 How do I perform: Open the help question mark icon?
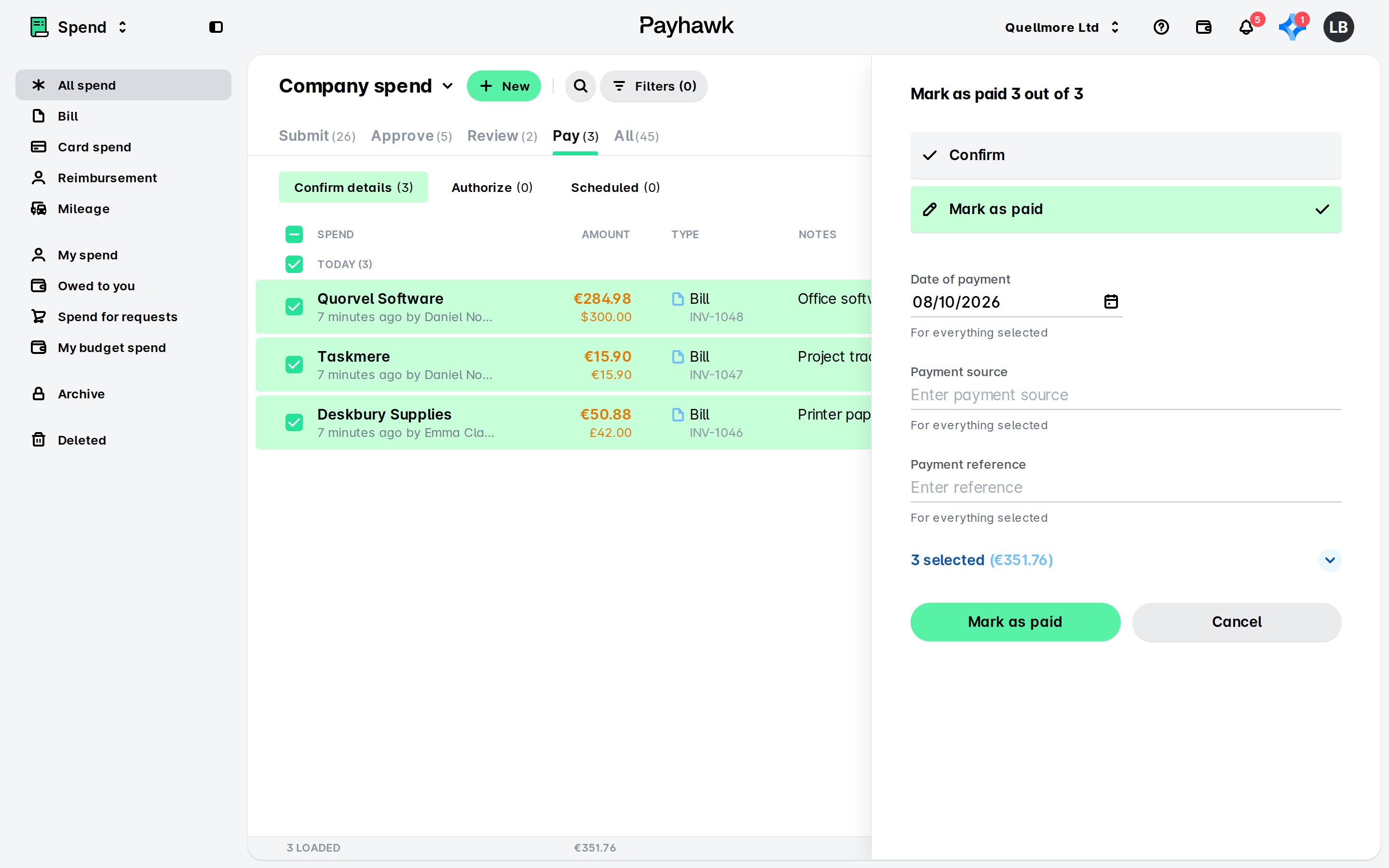[x=1161, y=27]
